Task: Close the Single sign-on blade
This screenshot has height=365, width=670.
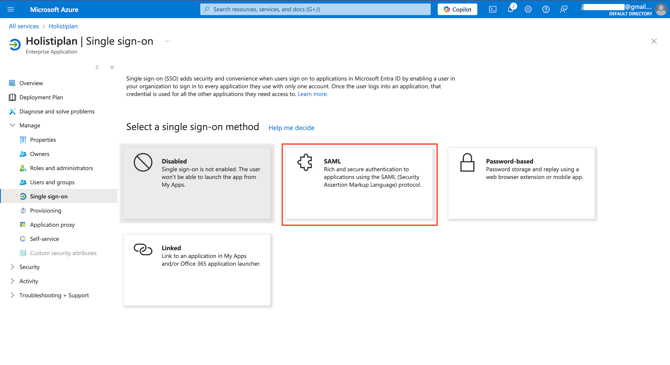Action: point(654,41)
